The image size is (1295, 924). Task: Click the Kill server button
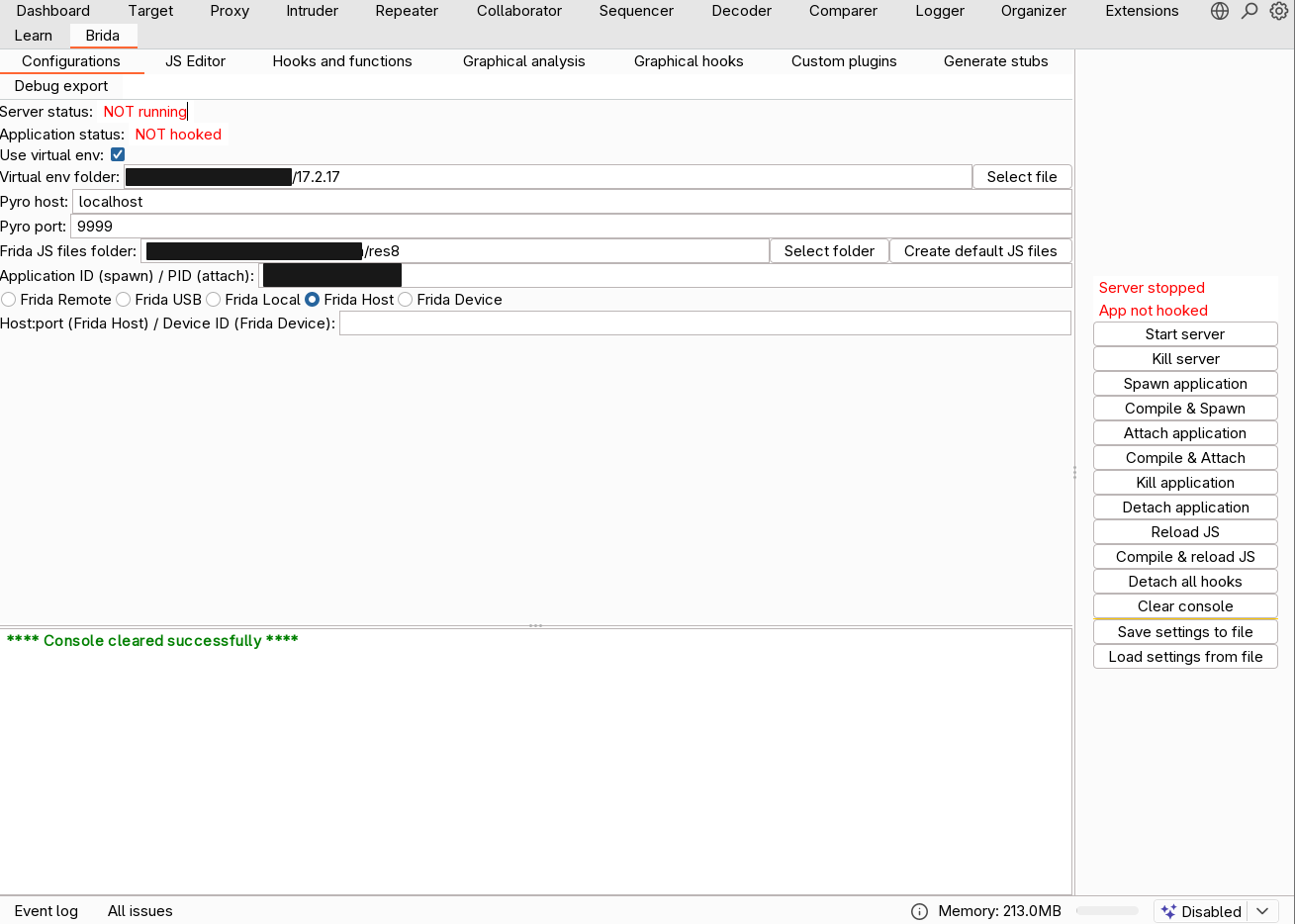(x=1185, y=359)
